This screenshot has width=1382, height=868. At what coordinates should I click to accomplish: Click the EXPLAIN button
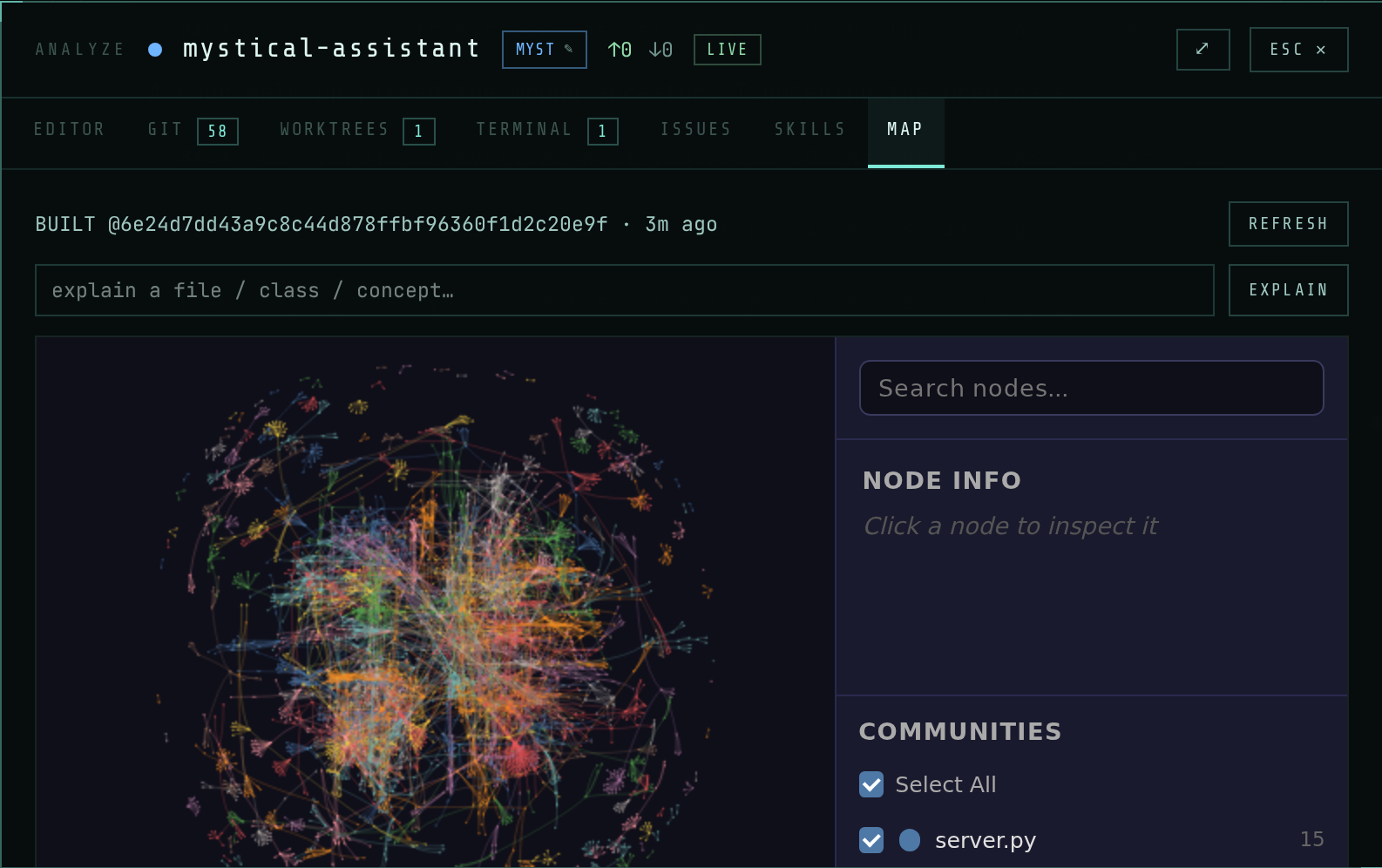(1288, 290)
